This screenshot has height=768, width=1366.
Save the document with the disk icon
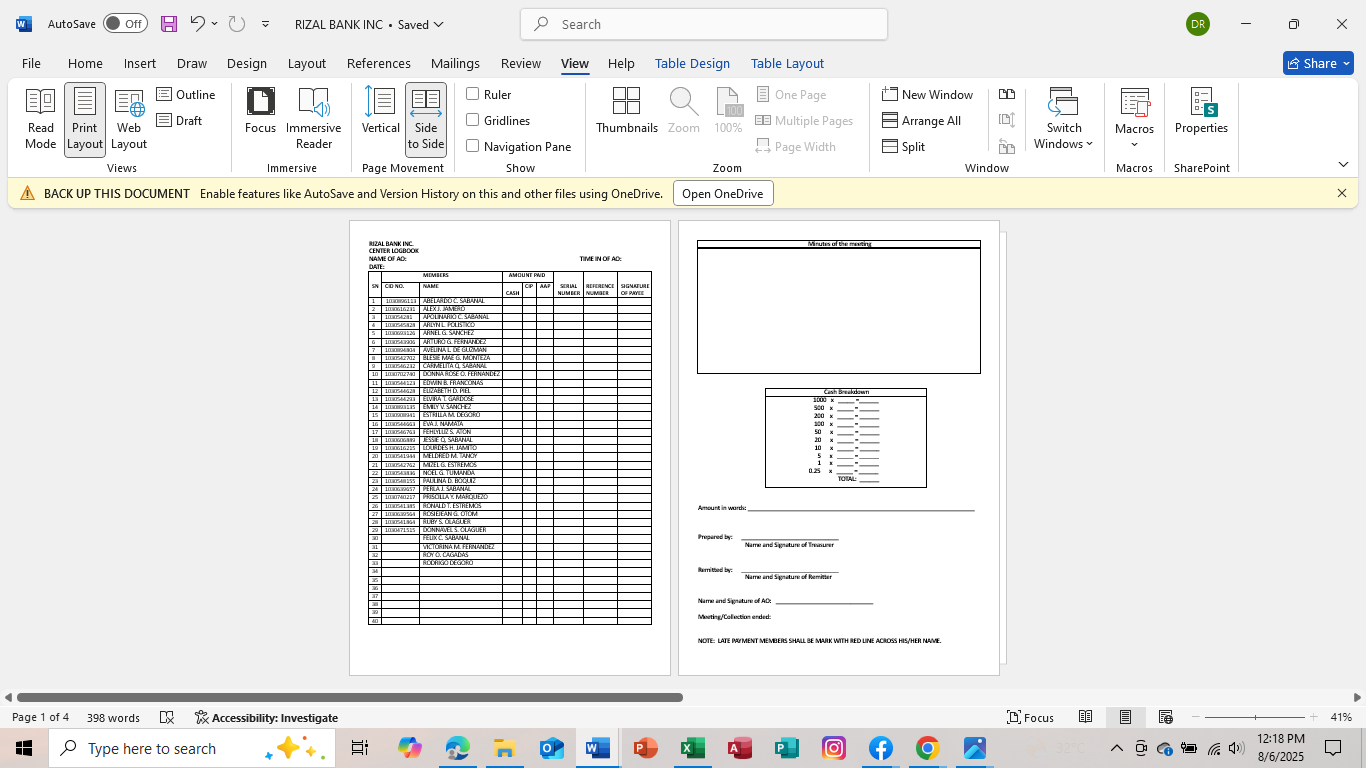click(169, 24)
